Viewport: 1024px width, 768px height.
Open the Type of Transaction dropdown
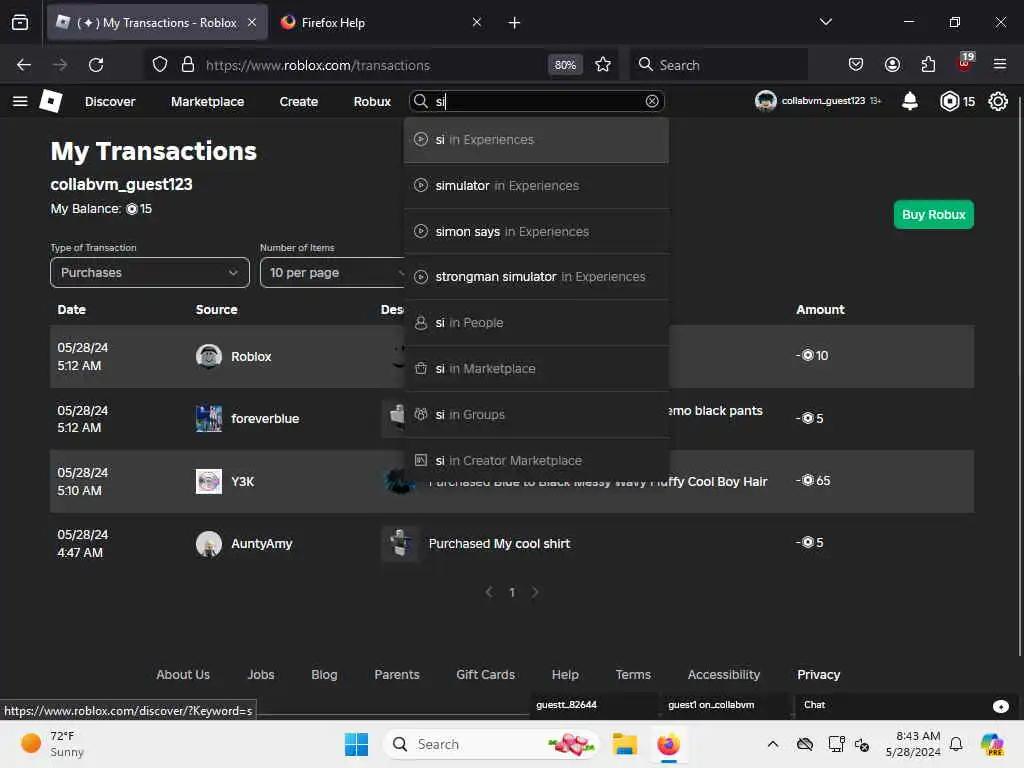click(x=150, y=272)
